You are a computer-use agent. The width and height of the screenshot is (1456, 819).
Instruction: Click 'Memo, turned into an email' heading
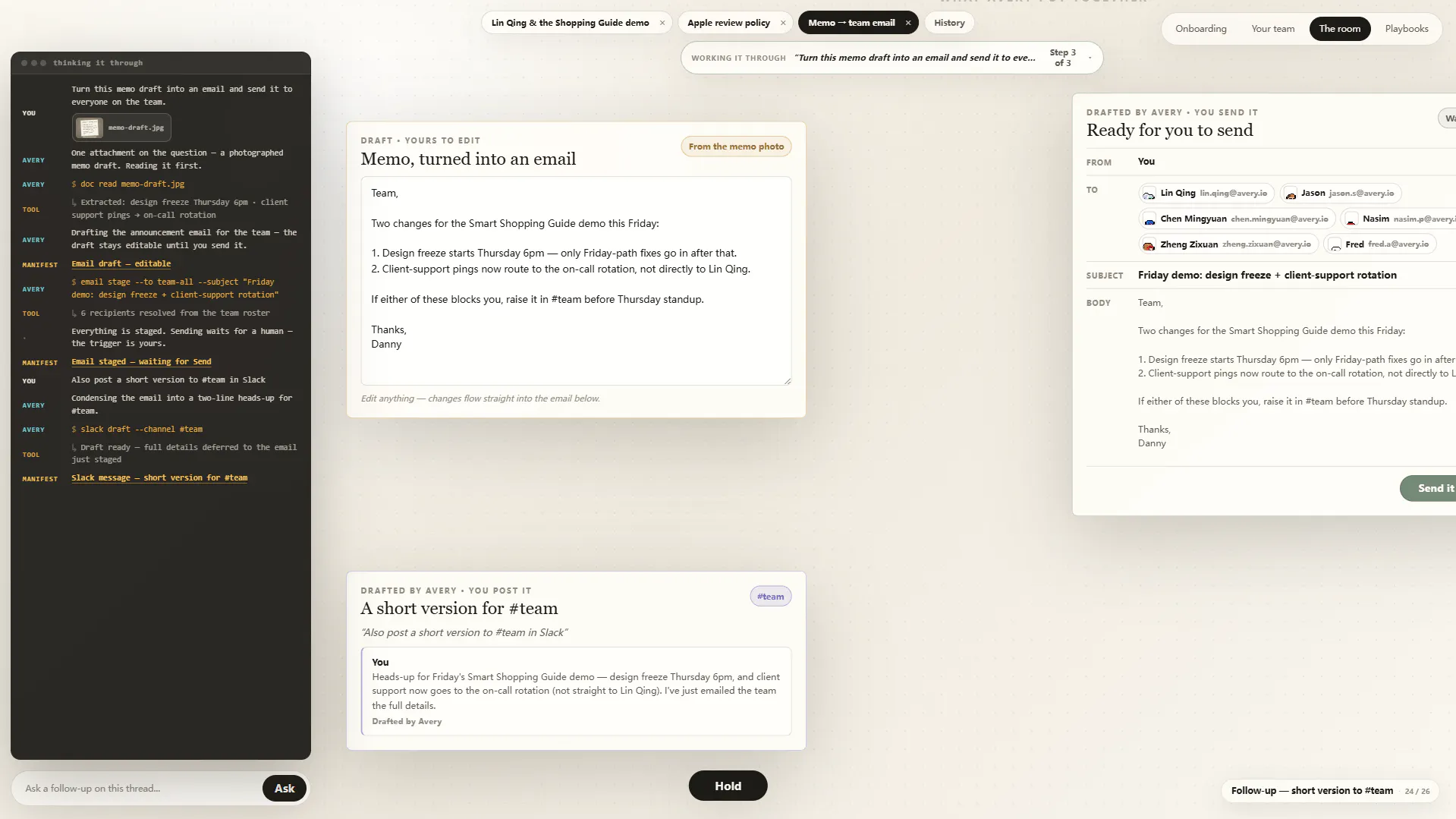[468, 159]
